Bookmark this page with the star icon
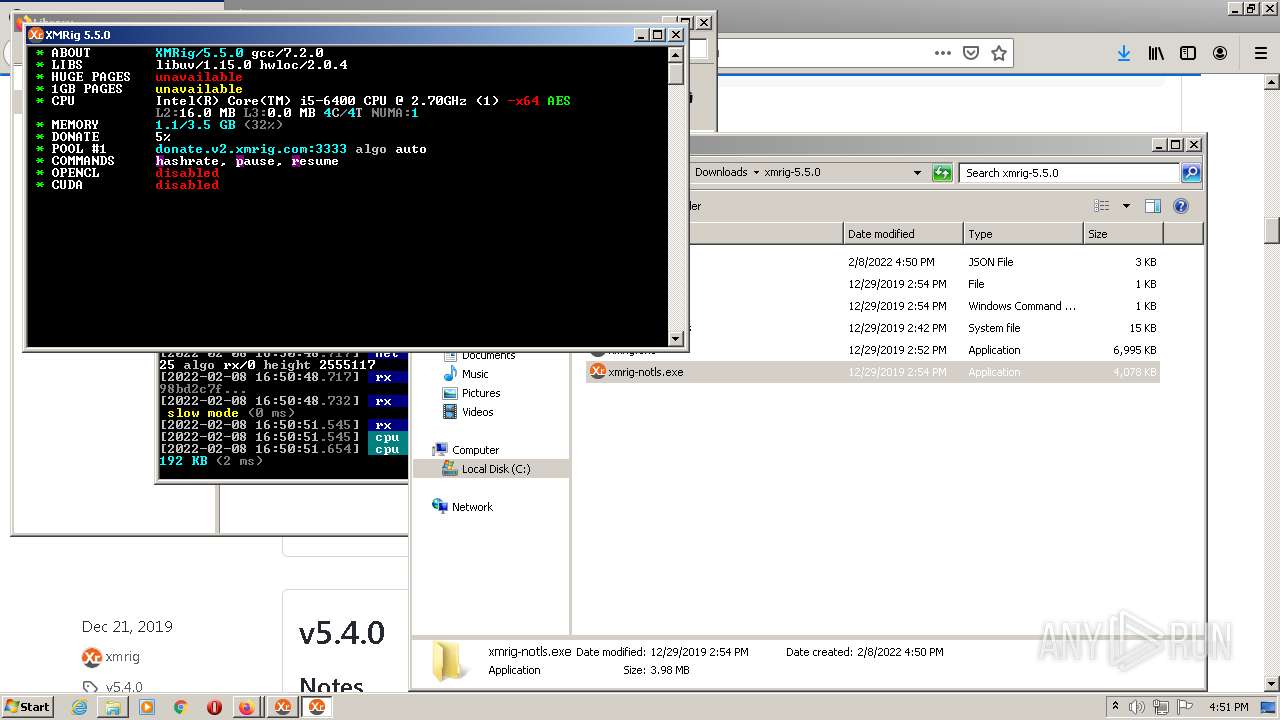 coord(998,53)
